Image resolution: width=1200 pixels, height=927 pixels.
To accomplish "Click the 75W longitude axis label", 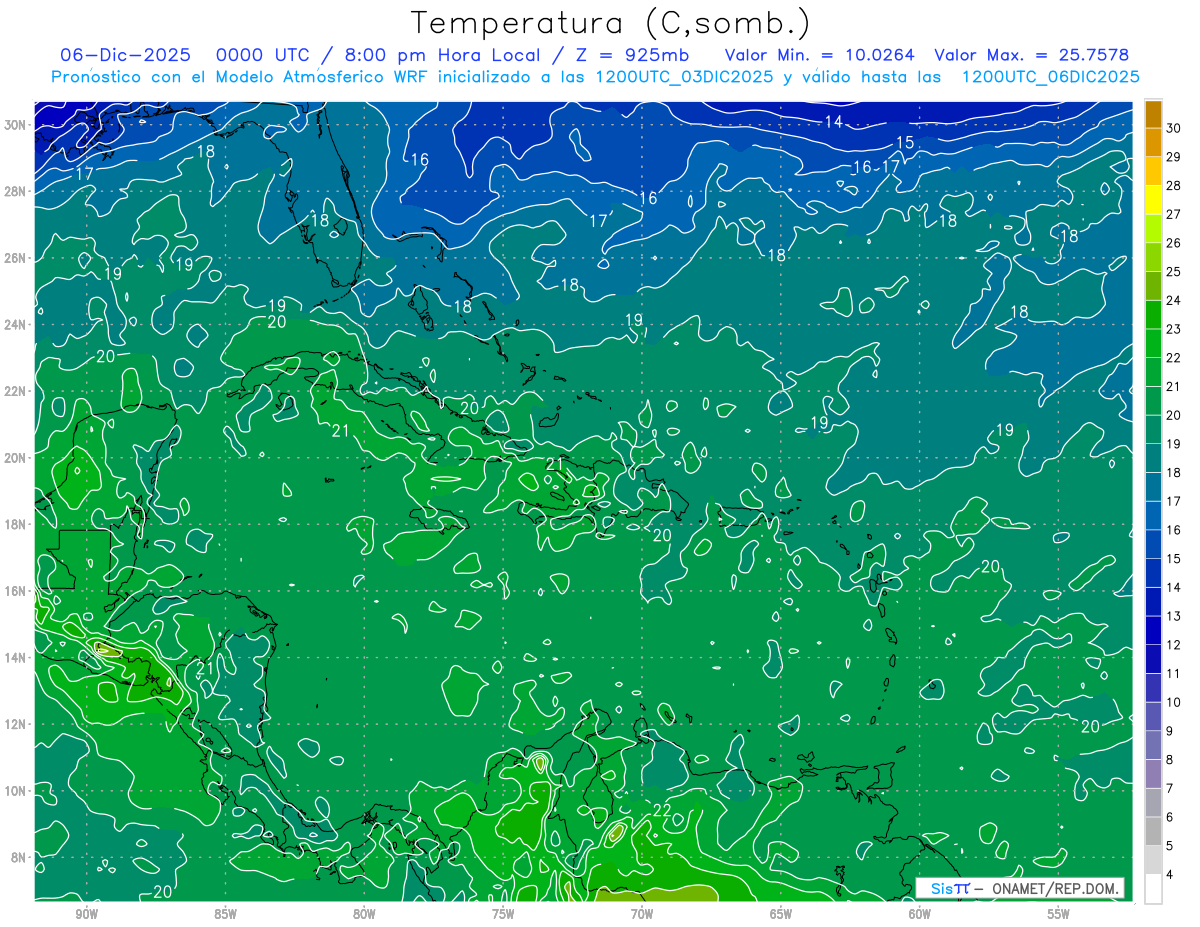I will coord(503,914).
